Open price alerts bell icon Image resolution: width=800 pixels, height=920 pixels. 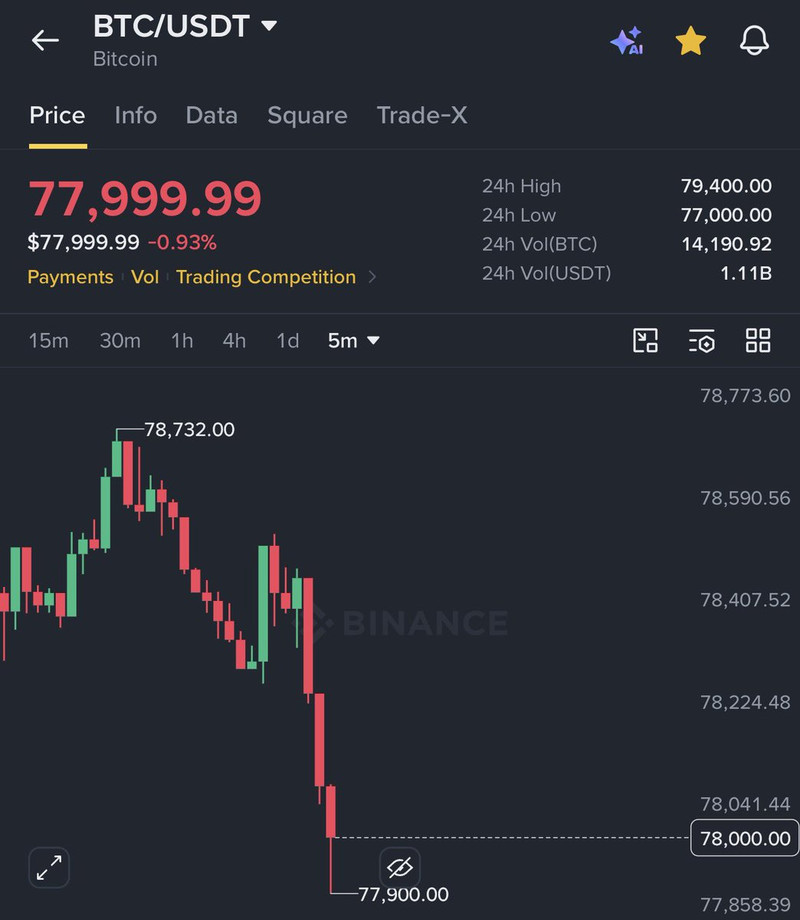pyautogui.click(x=754, y=40)
